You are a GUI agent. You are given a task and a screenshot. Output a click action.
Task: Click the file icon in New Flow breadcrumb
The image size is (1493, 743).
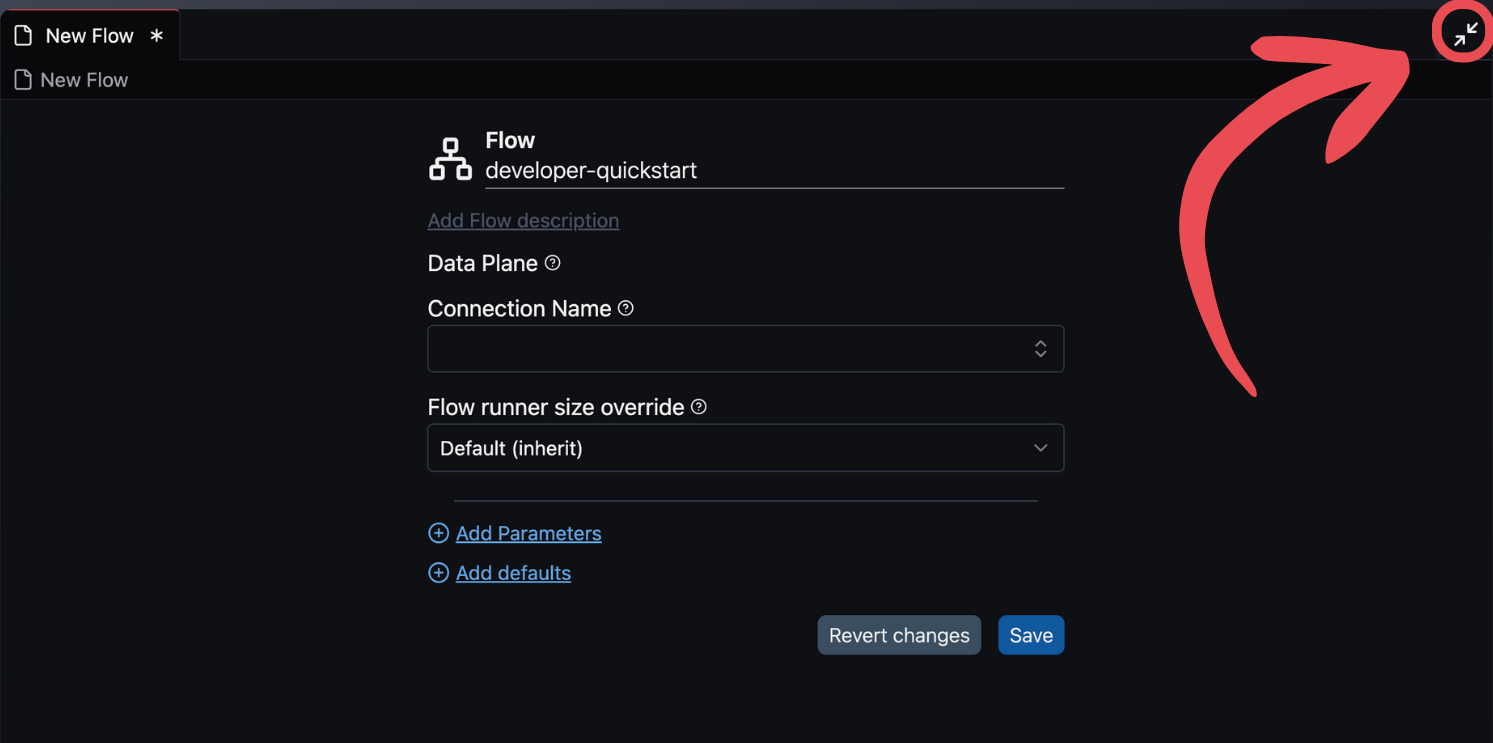pos(23,80)
